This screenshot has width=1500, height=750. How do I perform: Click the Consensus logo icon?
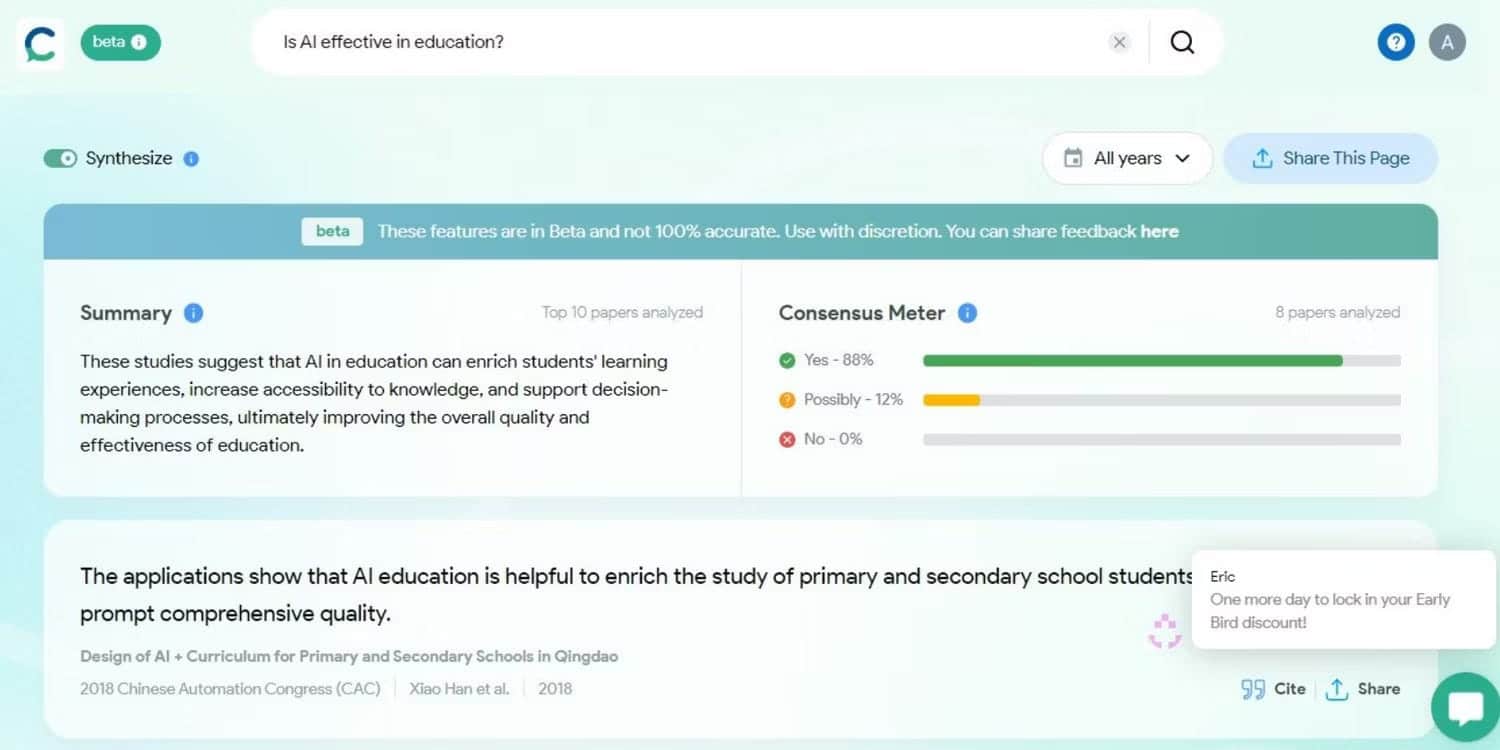tap(40, 44)
